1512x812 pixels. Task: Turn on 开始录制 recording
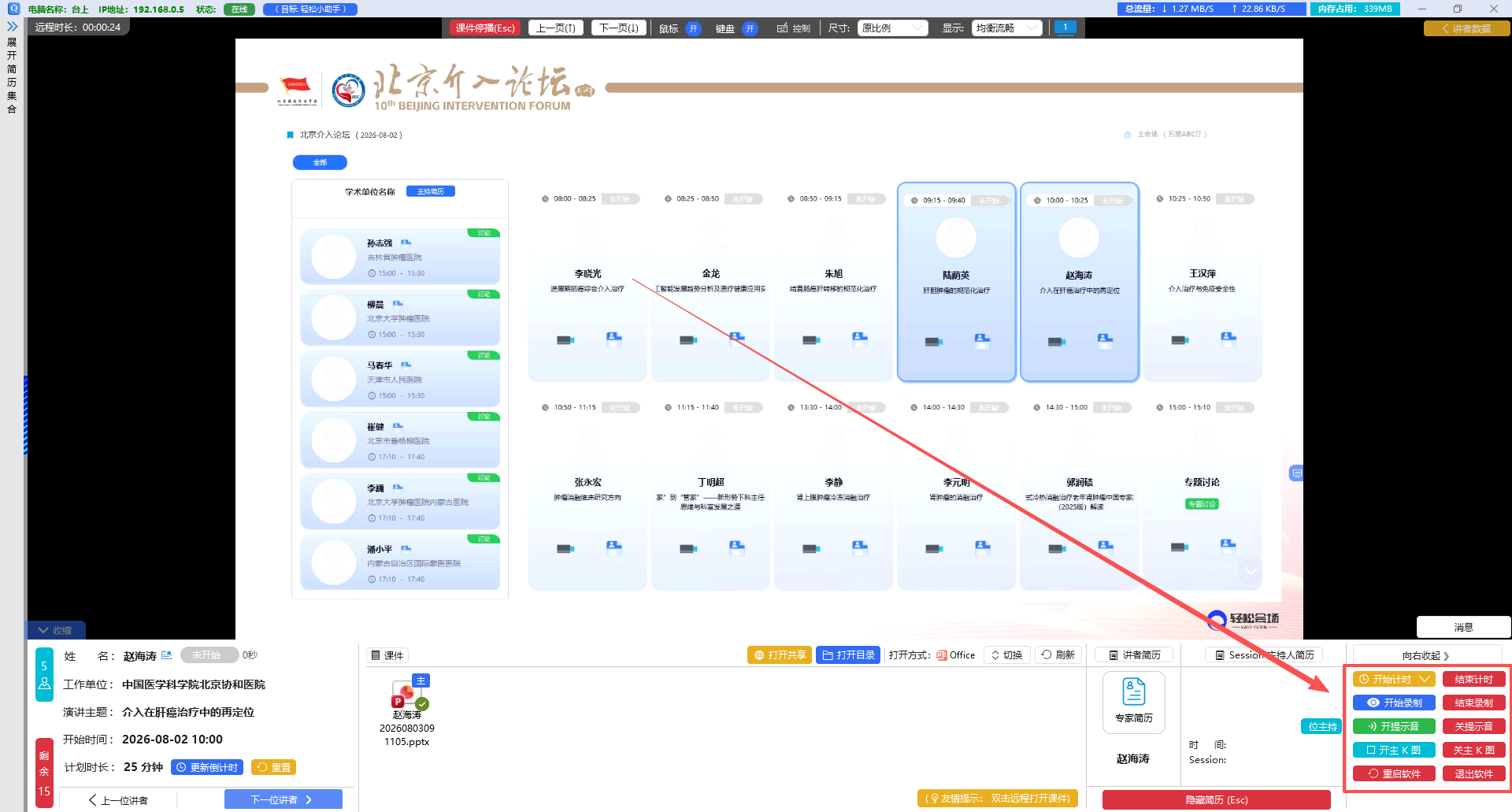[1394, 703]
